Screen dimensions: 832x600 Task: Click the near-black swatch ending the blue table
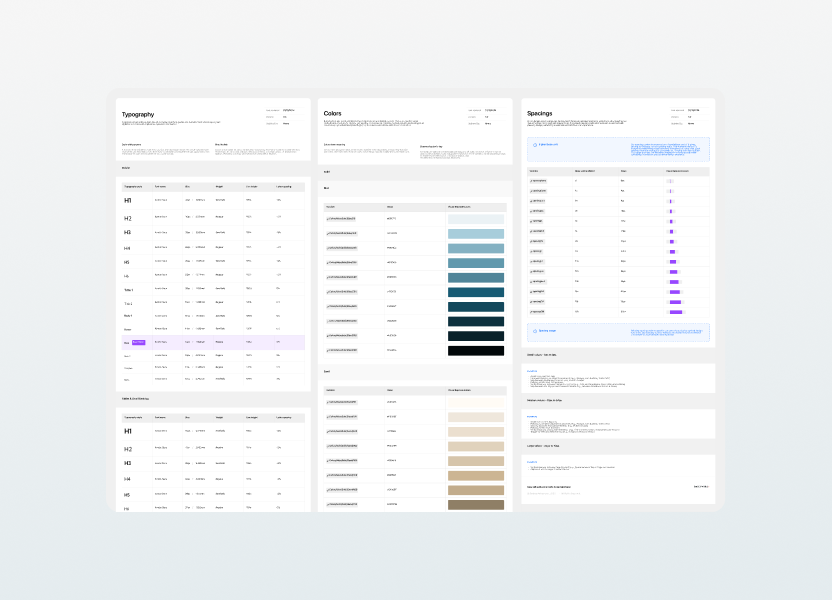click(476, 351)
